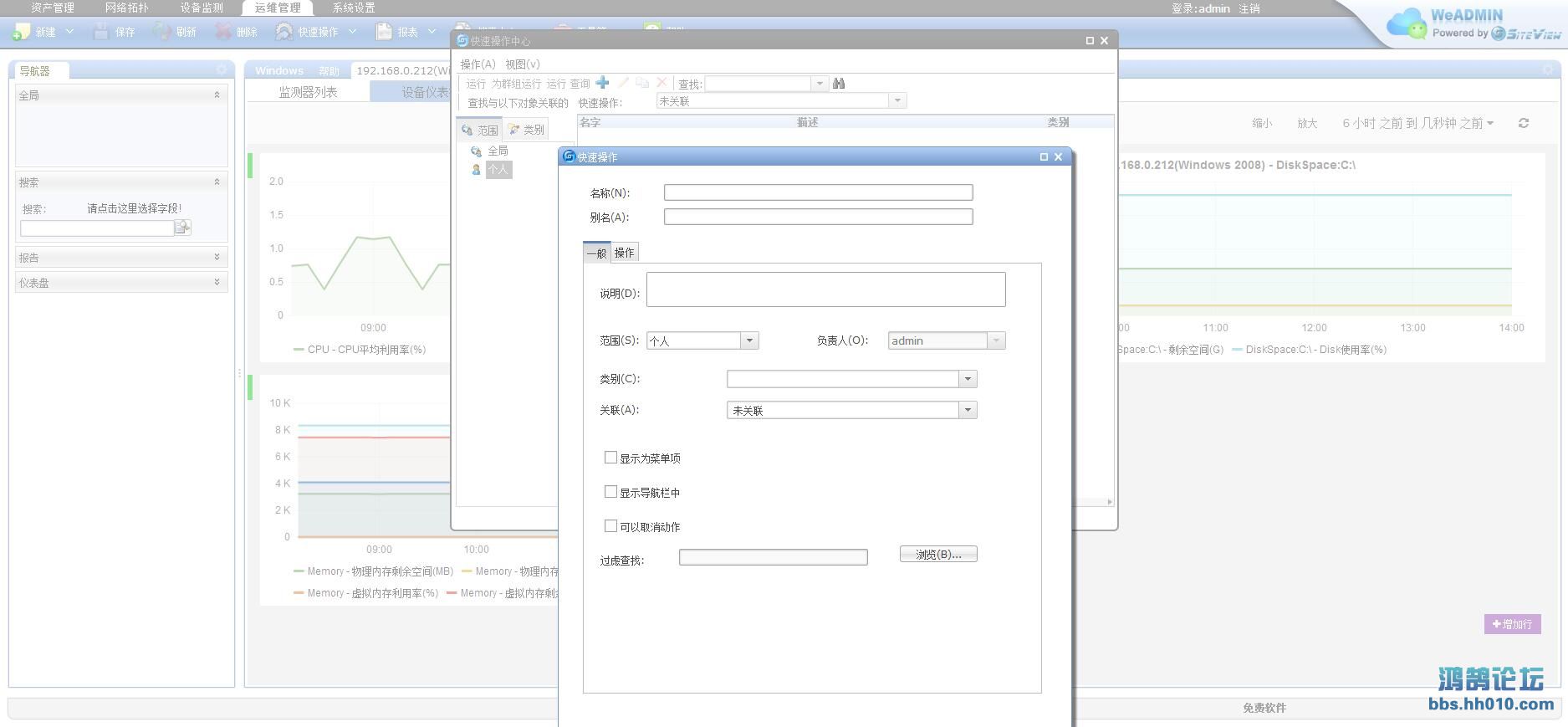Click the 放大 zoom-in link

[x=1307, y=123]
